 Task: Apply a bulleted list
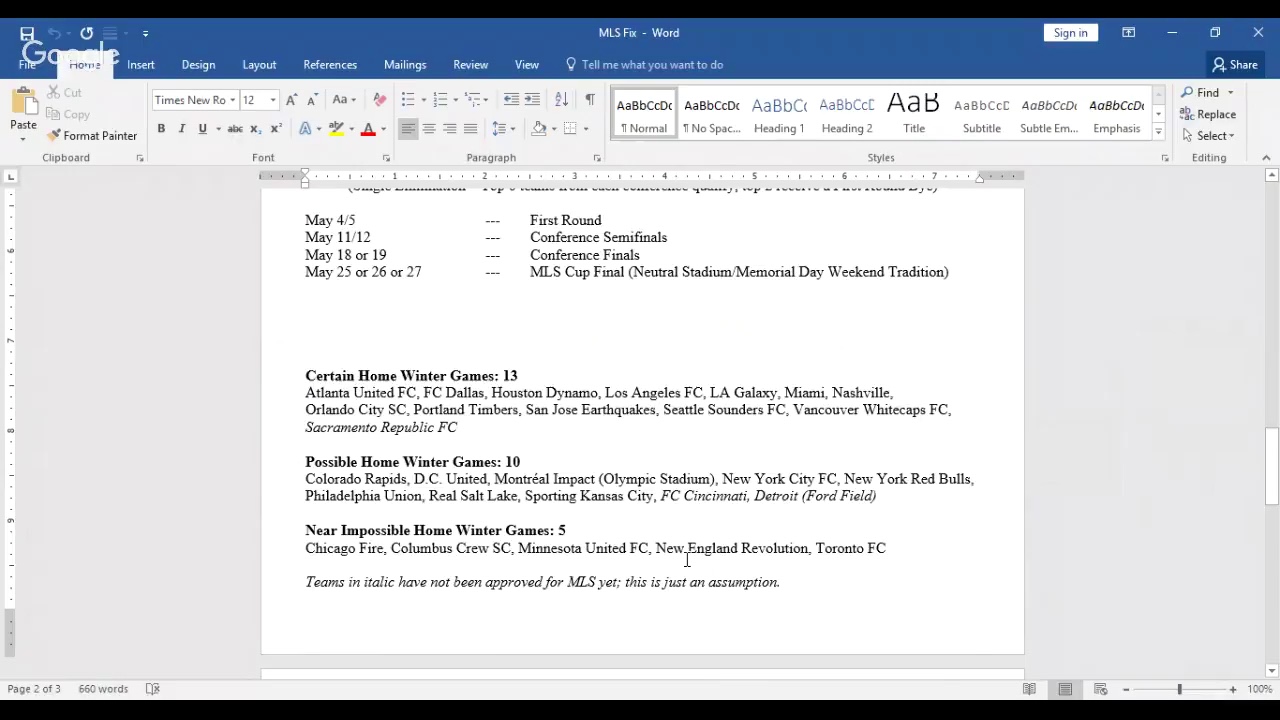tap(407, 100)
